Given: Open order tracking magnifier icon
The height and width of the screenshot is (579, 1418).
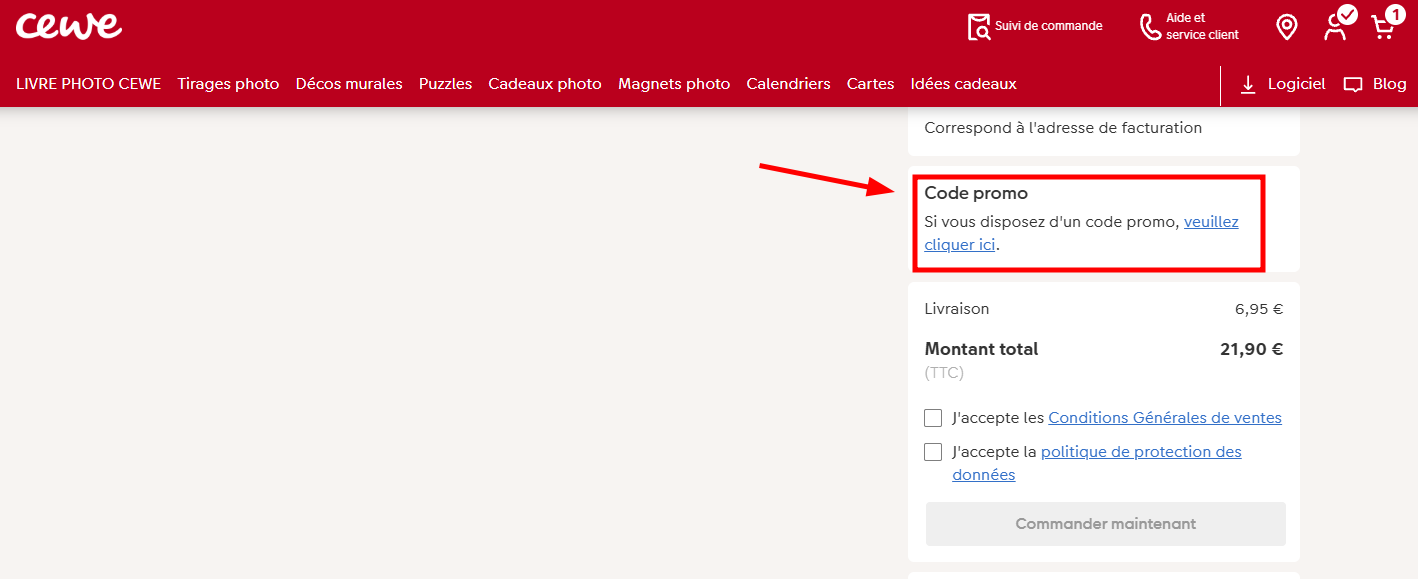Looking at the screenshot, I should pos(978,27).
